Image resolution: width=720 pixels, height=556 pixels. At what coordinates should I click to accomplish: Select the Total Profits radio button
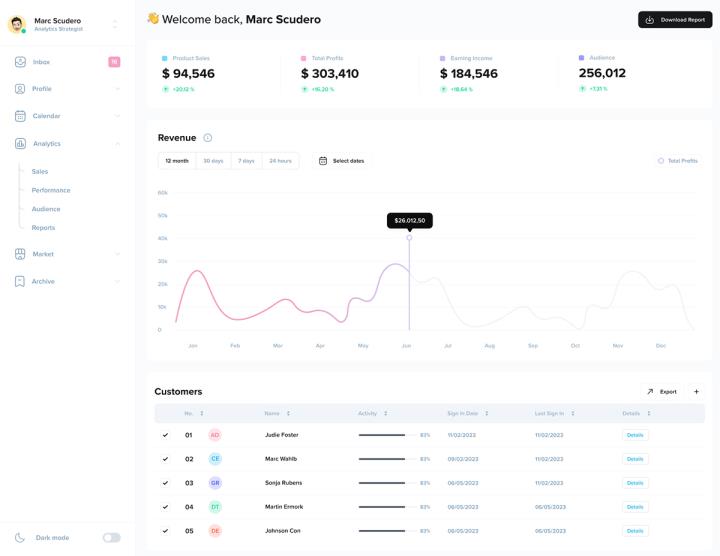tap(661, 161)
